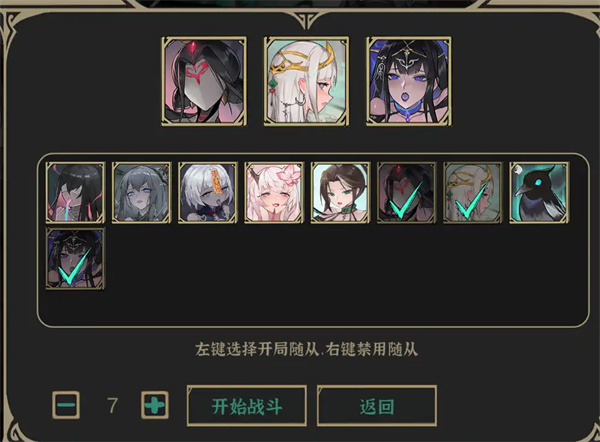
Task: Select the black magpie bird follower
Action: (x=539, y=192)
